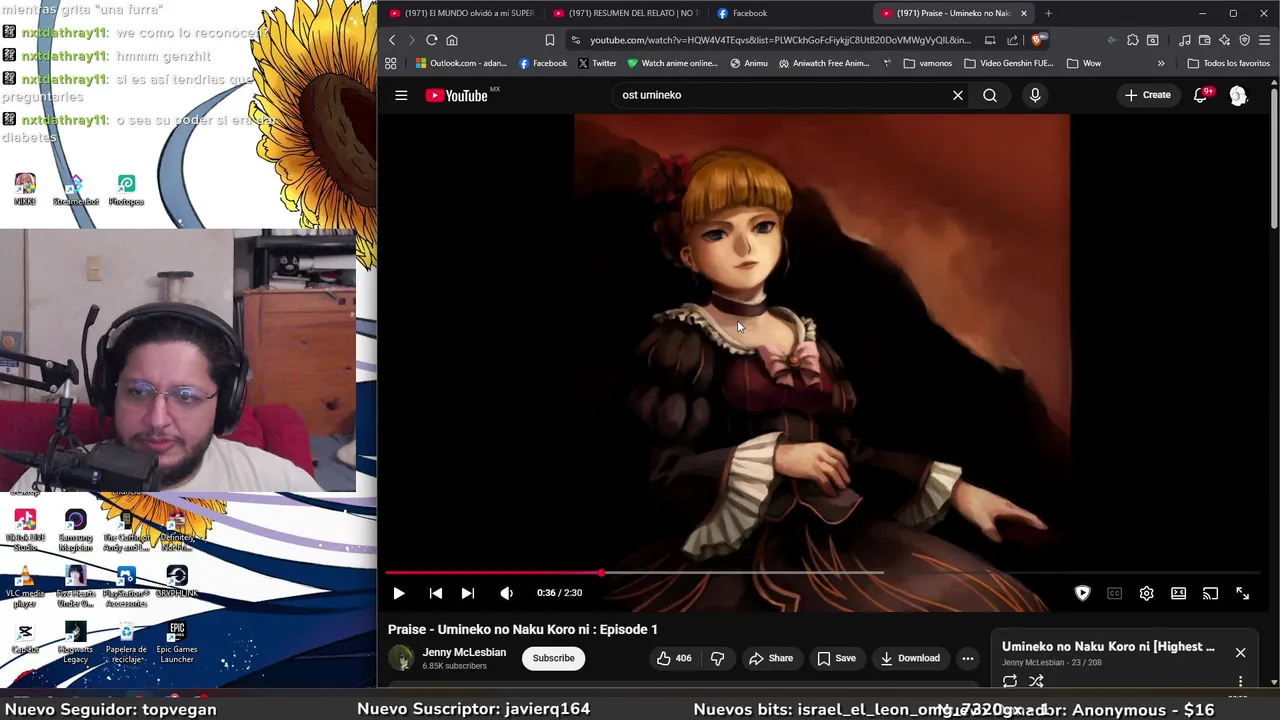Skip to previous video in playlist

436,593
